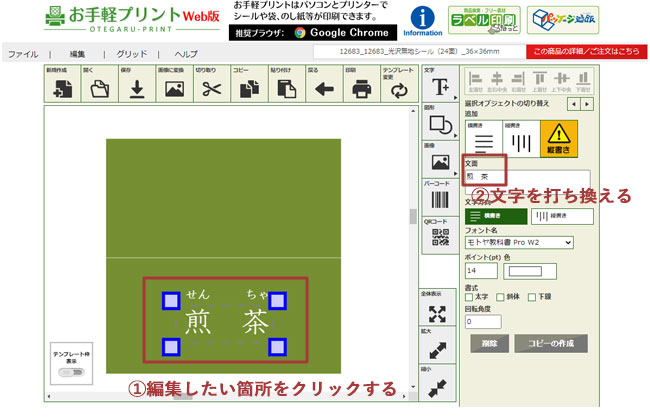Check the 斜体 italic checkbox
Image resolution: width=650 pixels, height=418 pixels.
click(x=502, y=297)
